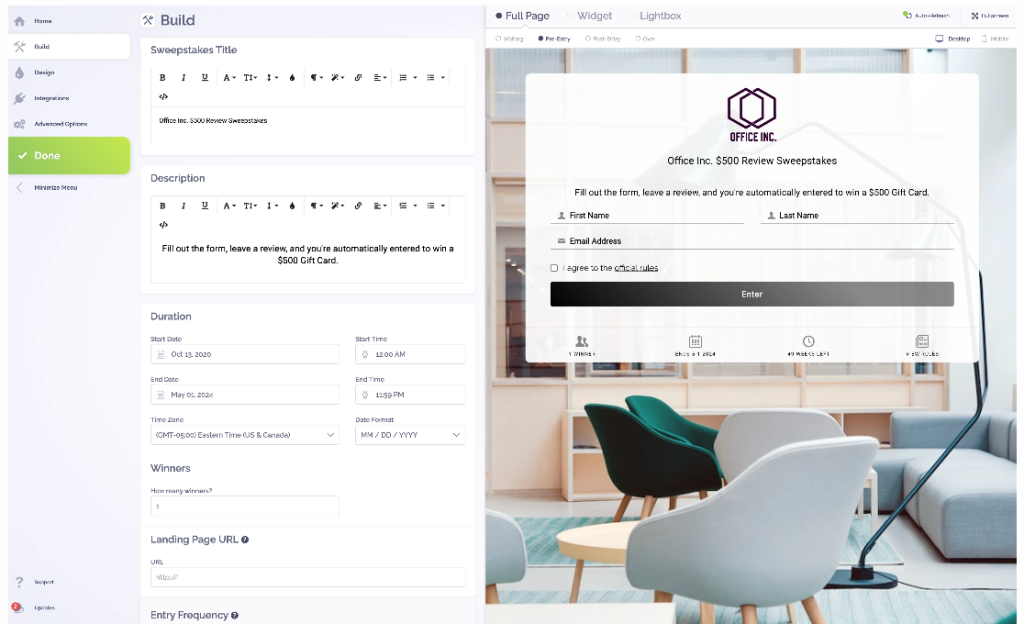Open Advanced Options in sidebar
Viewport: 1024px width, 624px height.
(69, 123)
